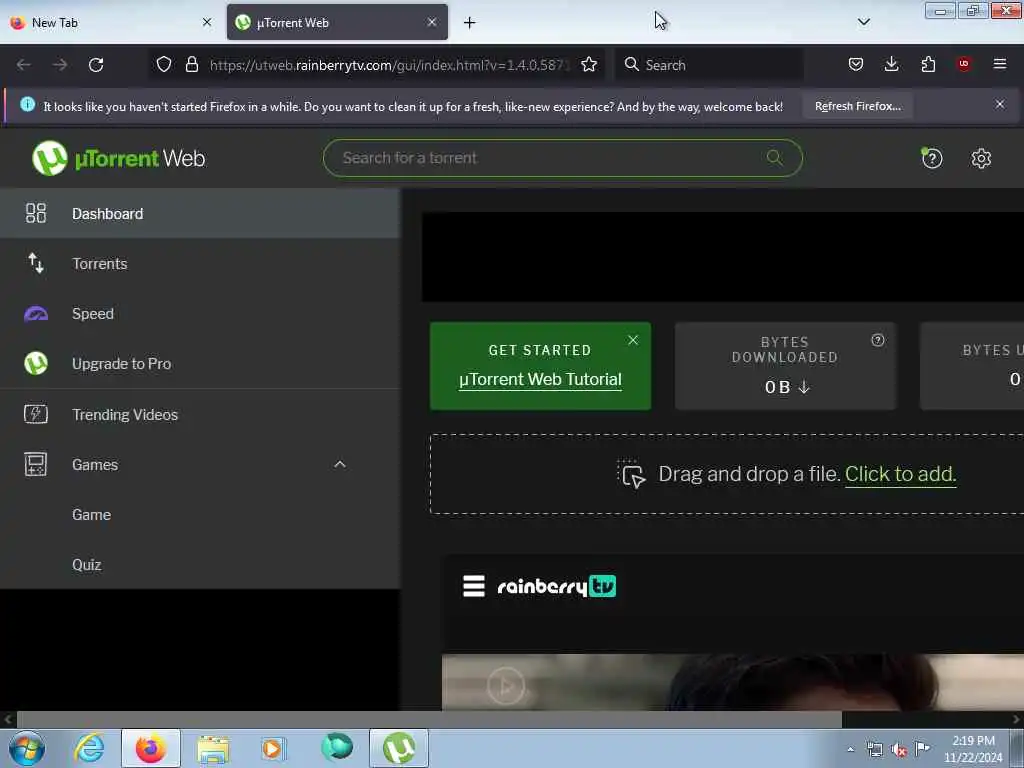Show hidden system tray icons
This screenshot has height=768, width=1024.
[x=850, y=749]
